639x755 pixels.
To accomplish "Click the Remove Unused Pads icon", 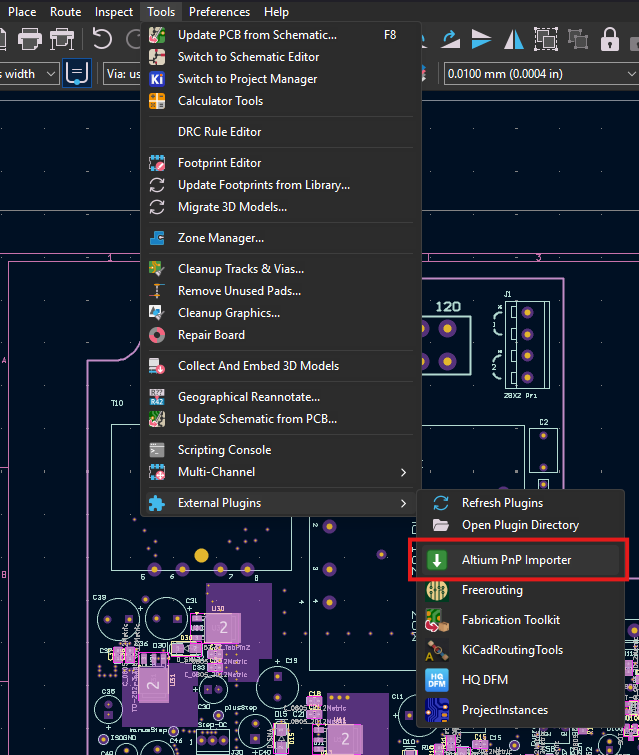I will pyautogui.click(x=157, y=291).
